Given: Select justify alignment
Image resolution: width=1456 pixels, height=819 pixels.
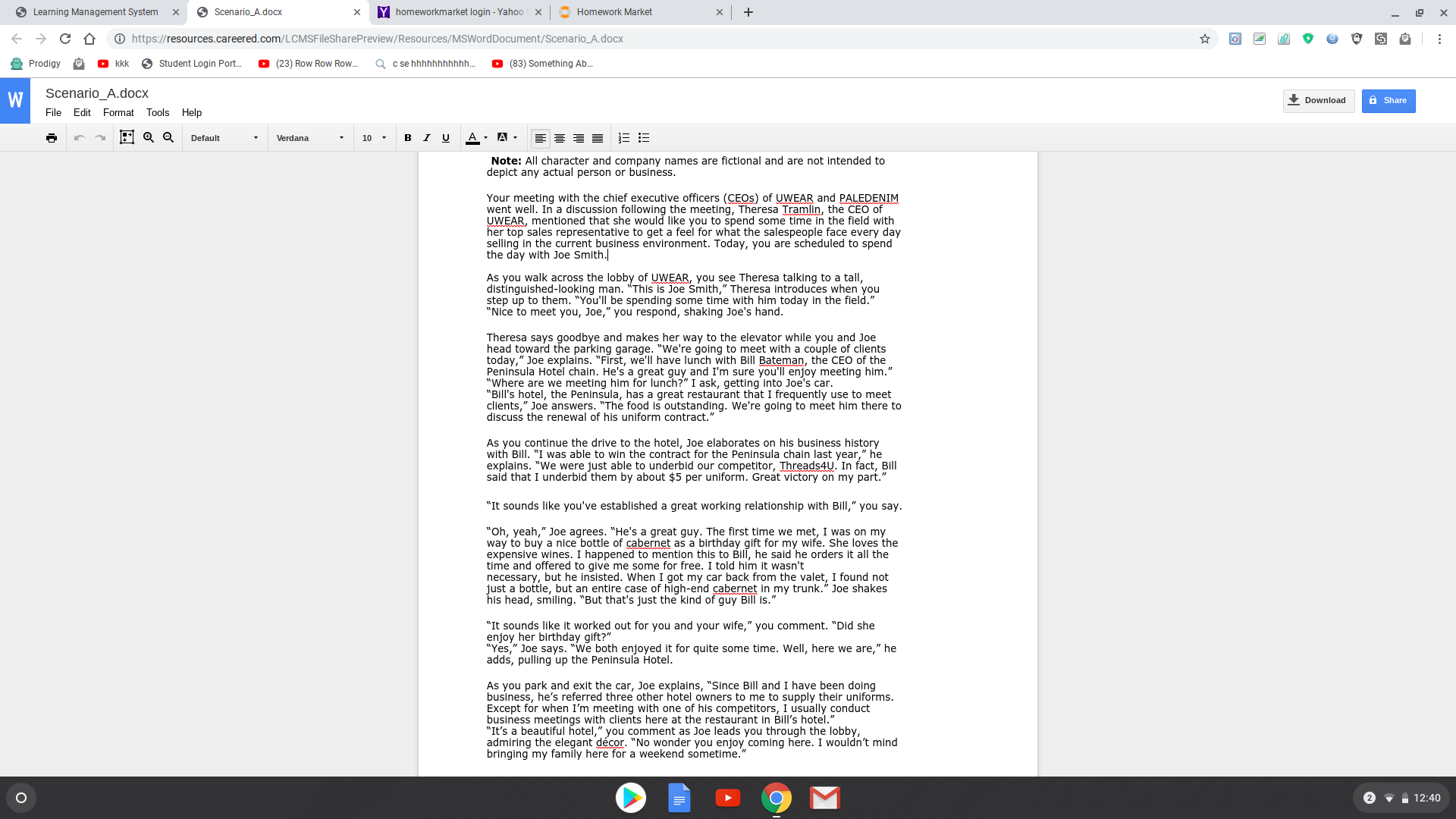Looking at the screenshot, I should (x=598, y=138).
